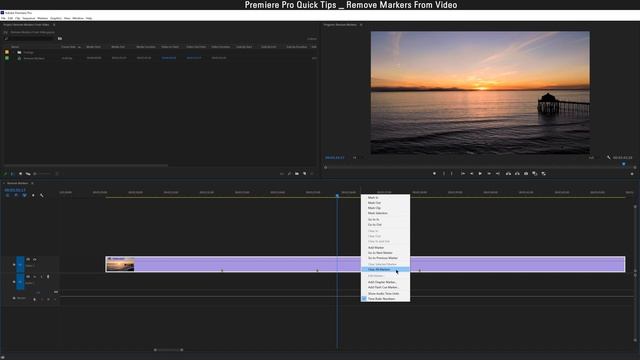The image size is (640, 360).
Task: Click the clip marker right of context menu
Action: point(420,271)
